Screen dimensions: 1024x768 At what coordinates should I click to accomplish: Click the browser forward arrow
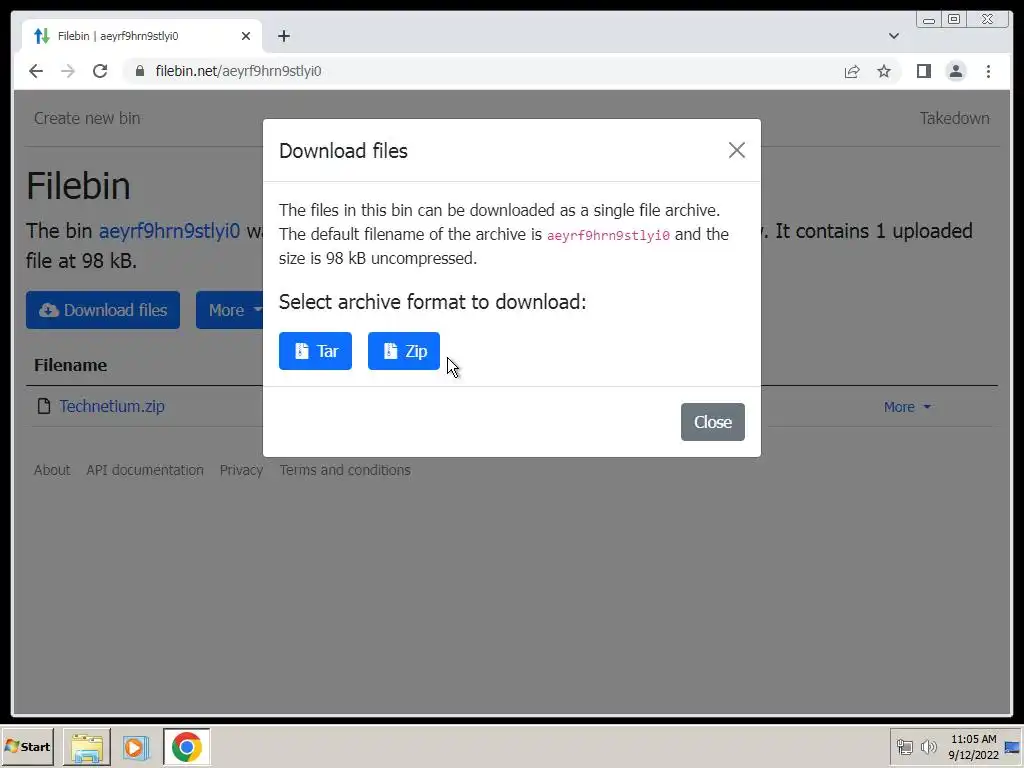click(68, 71)
